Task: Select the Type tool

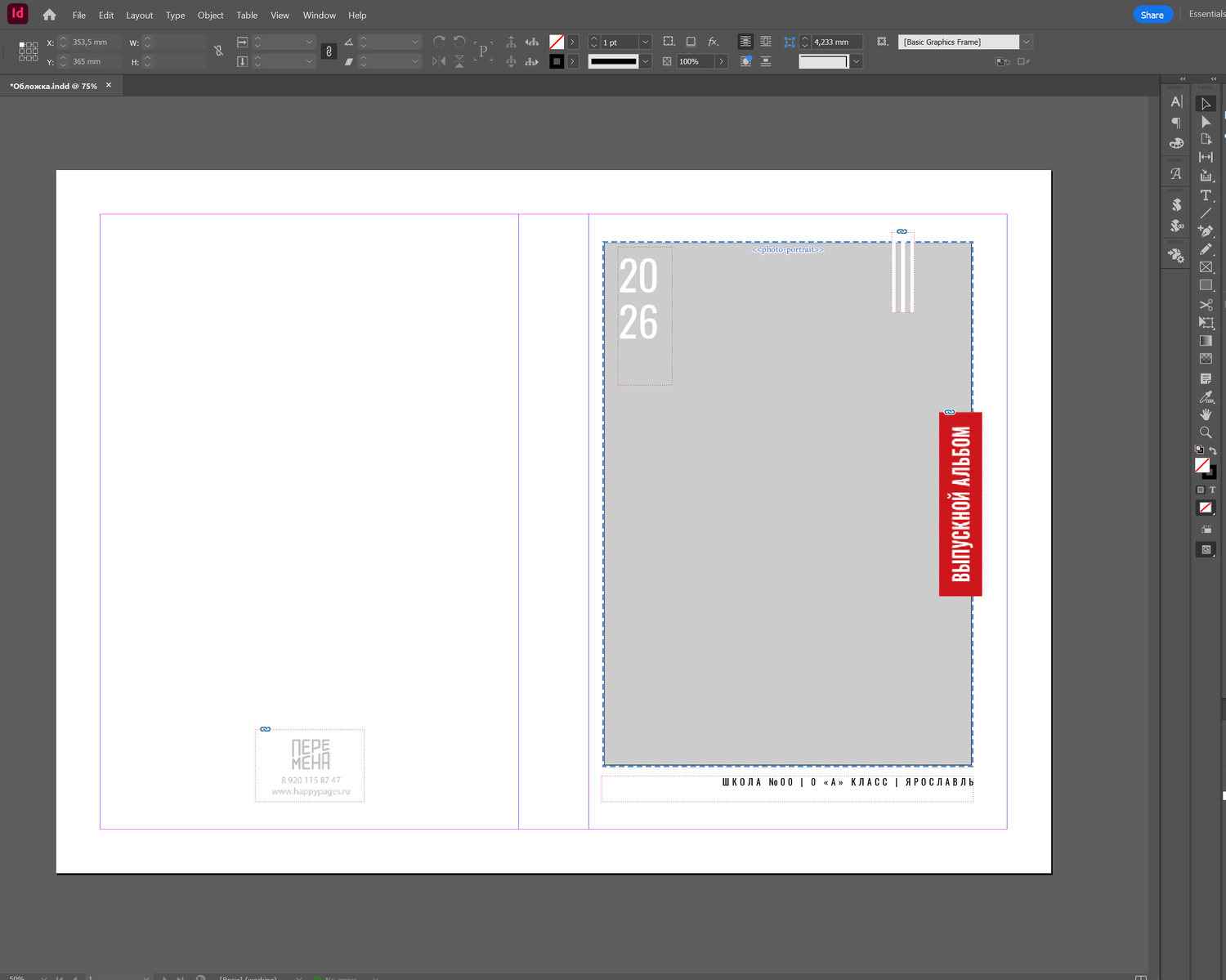Action: coord(1206,195)
